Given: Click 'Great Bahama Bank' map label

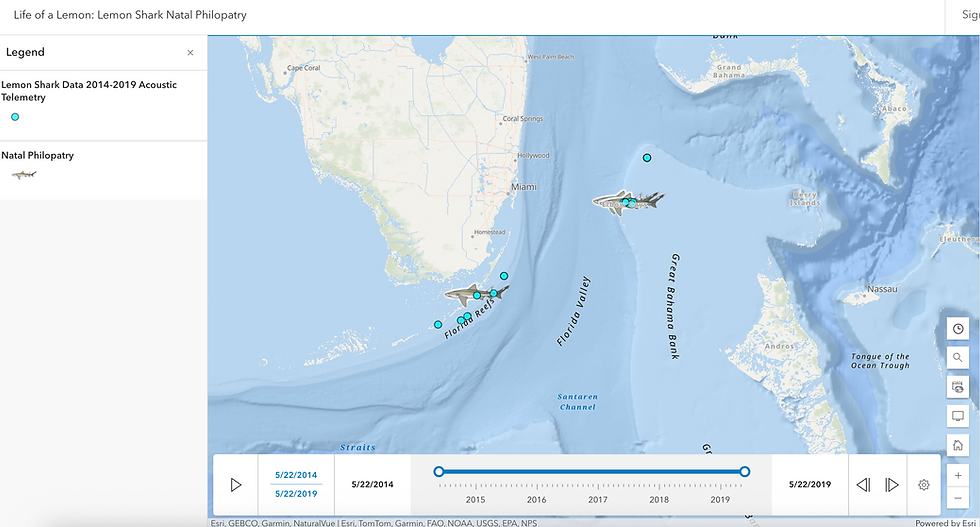Looking at the screenshot, I should click(x=674, y=306).
